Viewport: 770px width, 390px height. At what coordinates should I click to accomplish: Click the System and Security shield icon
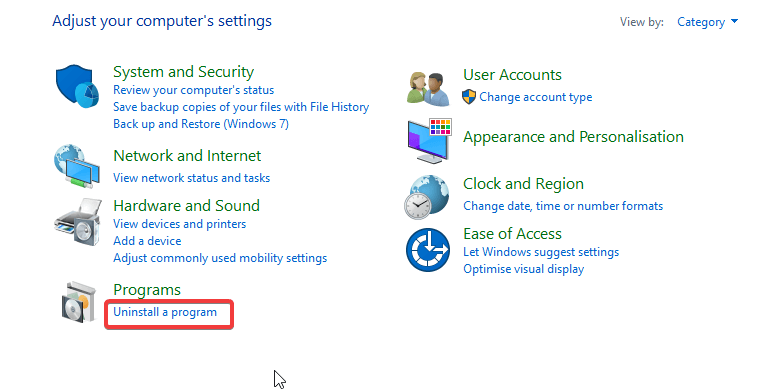click(x=77, y=86)
